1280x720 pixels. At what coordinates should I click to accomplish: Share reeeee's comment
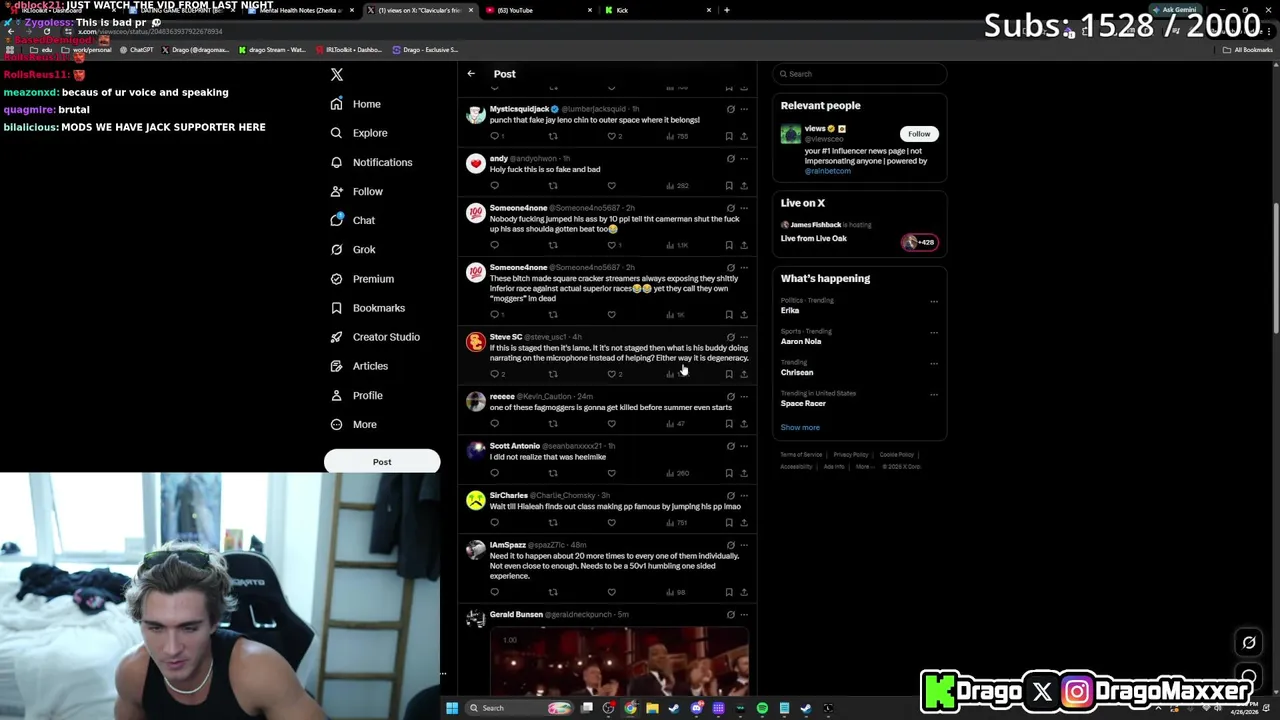pyautogui.click(x=743, y=423)
